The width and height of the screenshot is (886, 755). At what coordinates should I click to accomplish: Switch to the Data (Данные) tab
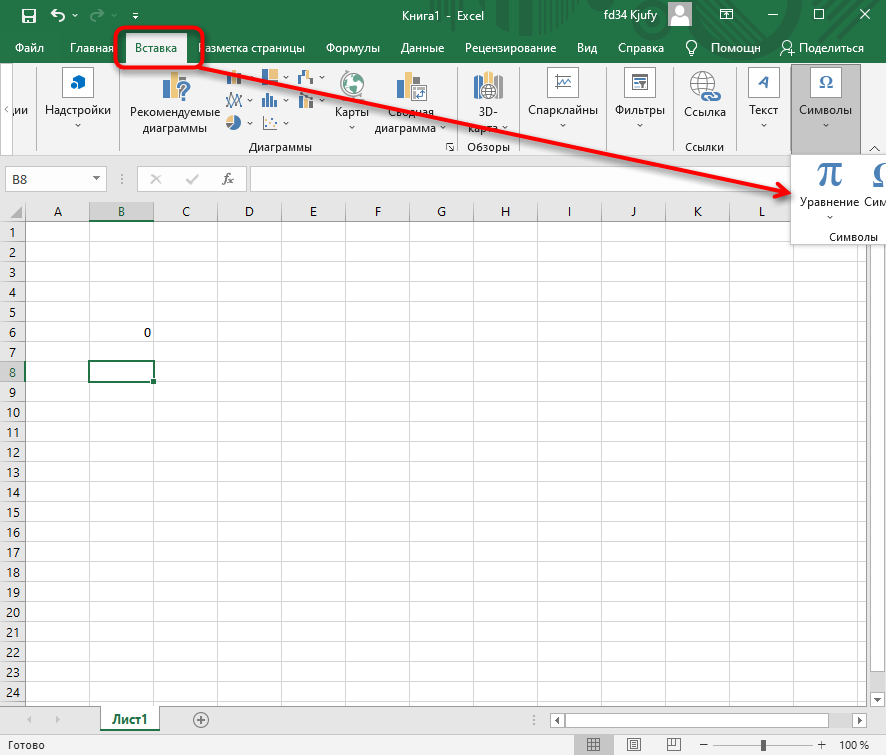point(422,48)
